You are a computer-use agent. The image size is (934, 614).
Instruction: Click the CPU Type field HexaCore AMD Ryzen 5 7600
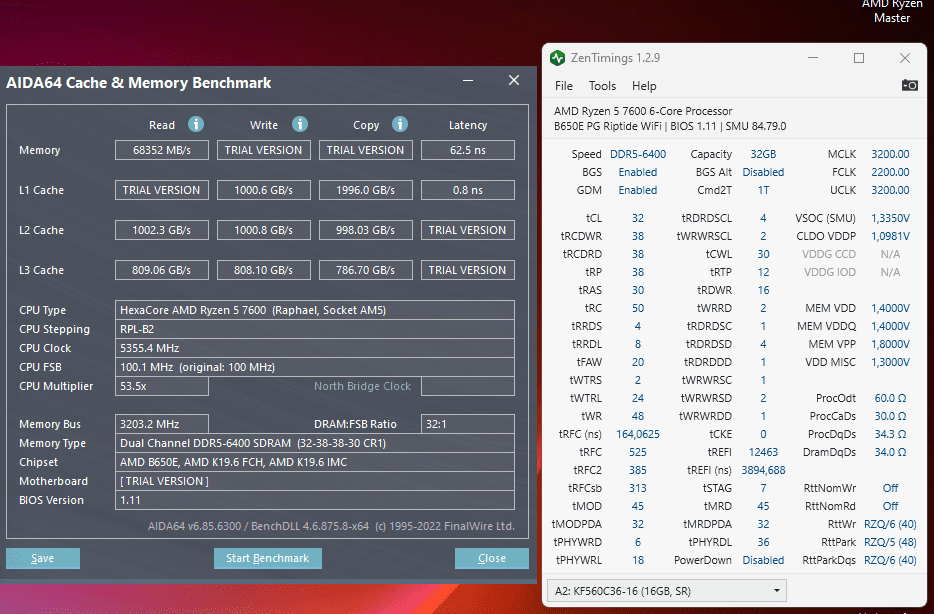tap(315, 310)
